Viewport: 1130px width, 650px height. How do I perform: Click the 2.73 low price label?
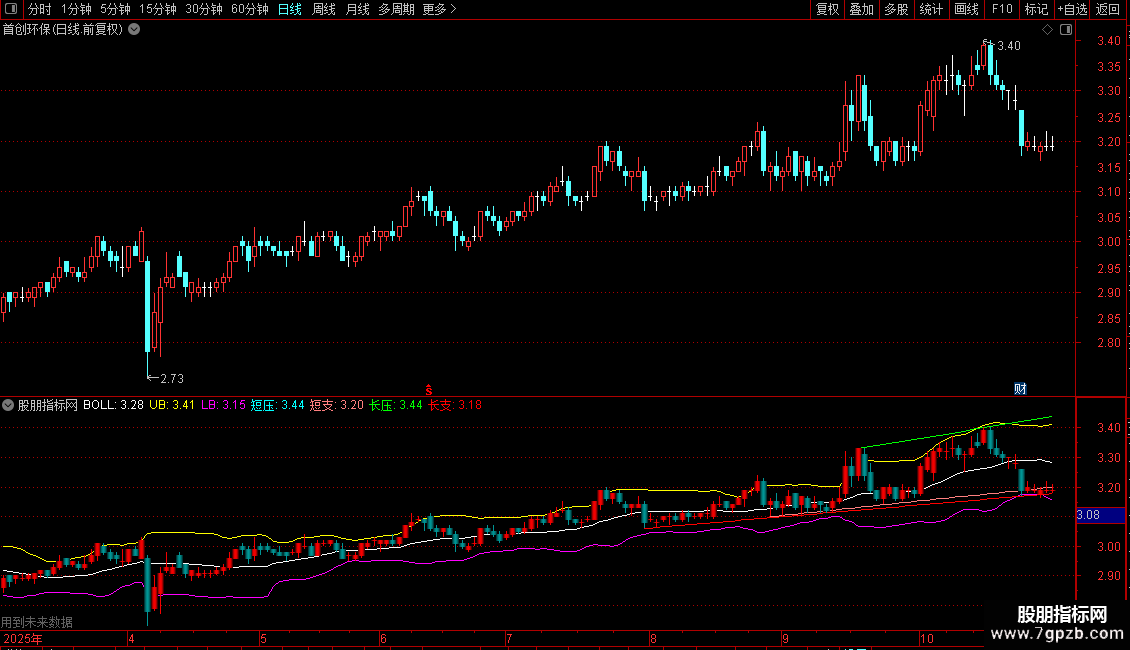click(x=172, y=378)
